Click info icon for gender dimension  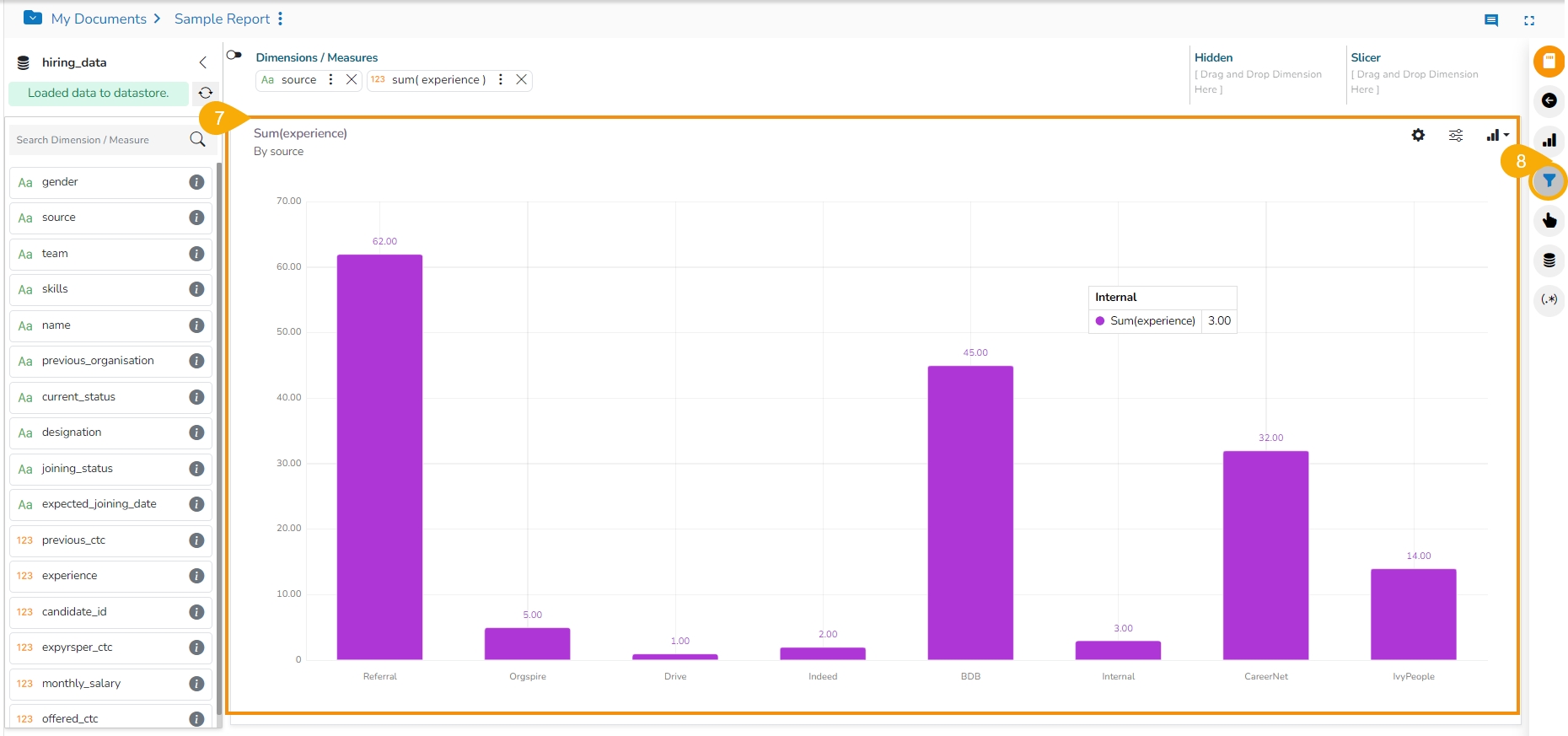tap(196, 182)
